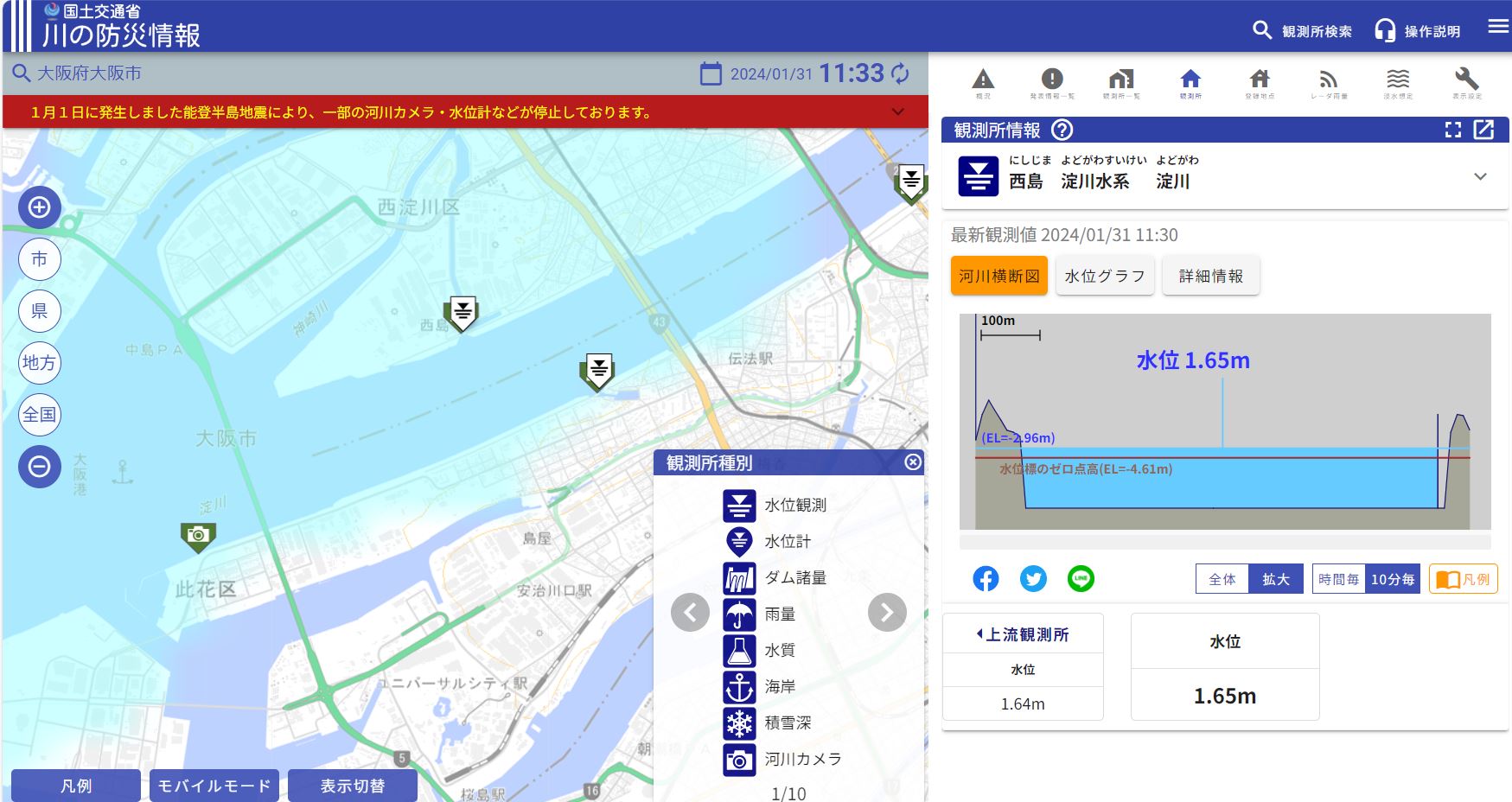Select the 10分毎 interval option

click(x=1393, y=579)
